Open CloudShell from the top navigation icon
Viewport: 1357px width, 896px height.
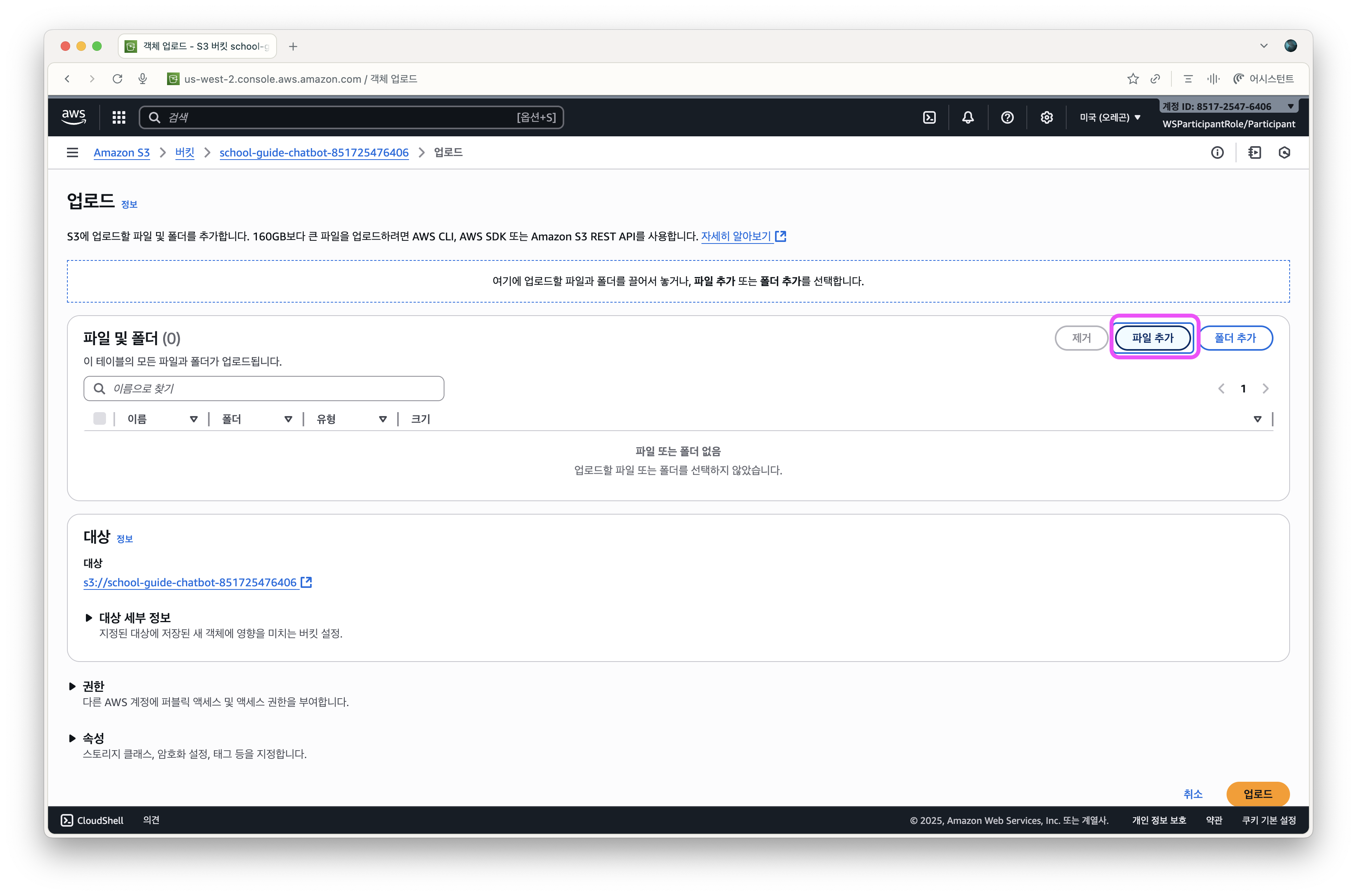(929, 117)
